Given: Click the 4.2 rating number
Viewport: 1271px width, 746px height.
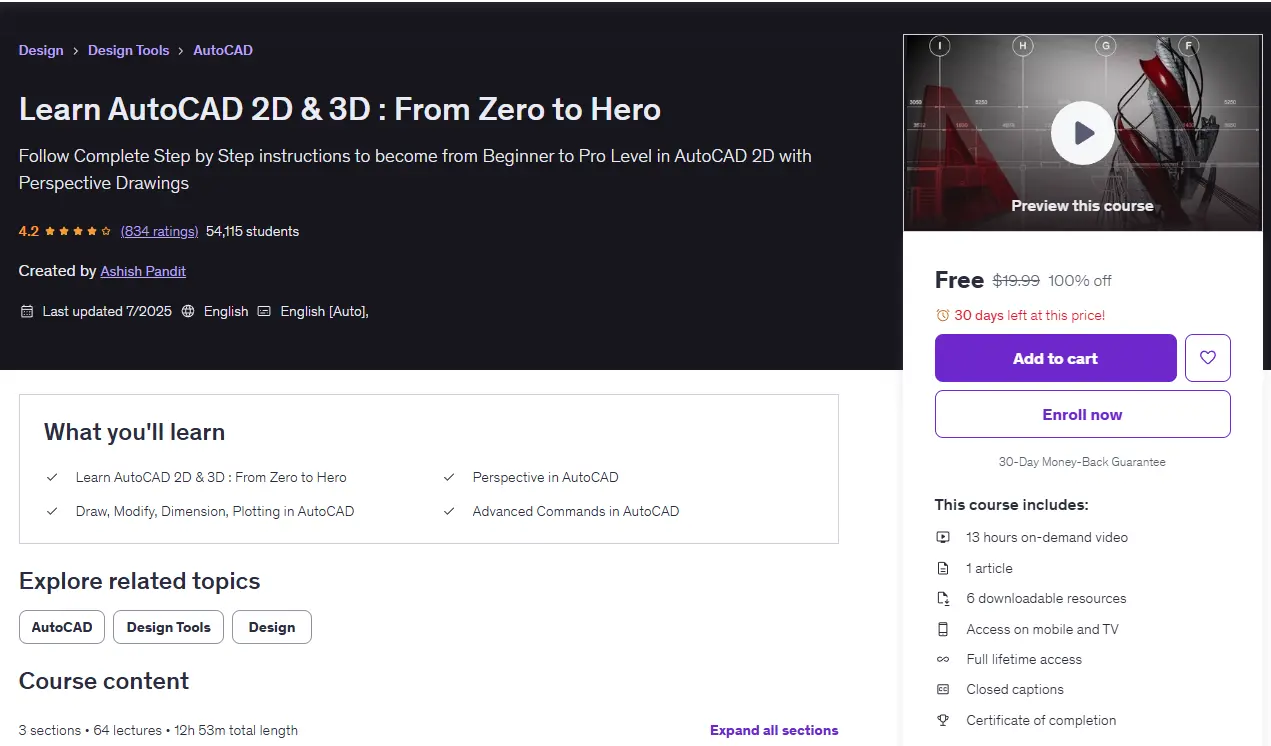Looking at the screenshot, I should 29,231.
